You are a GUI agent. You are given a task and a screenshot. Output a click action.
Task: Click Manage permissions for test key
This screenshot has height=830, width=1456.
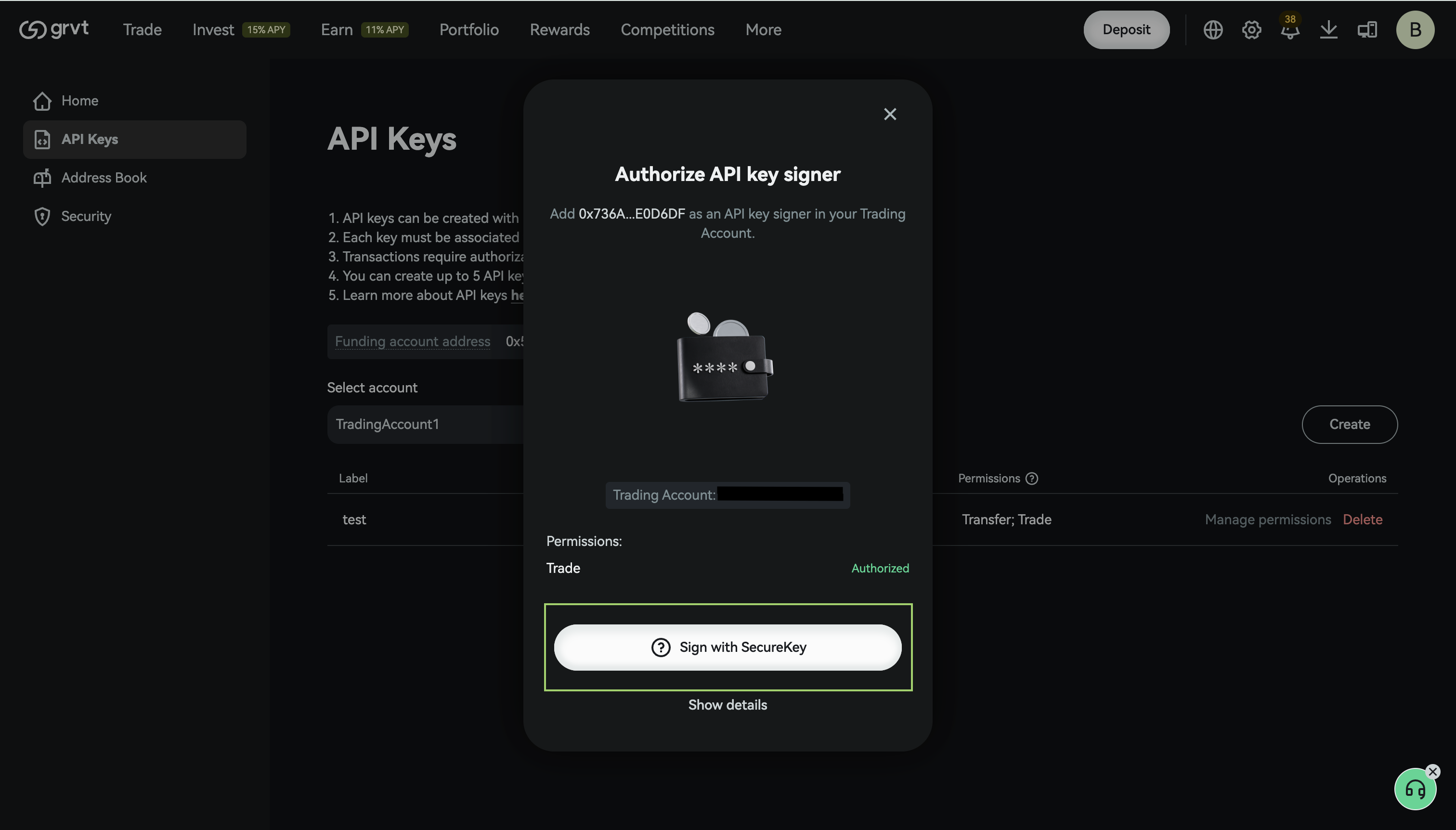(1267, 520)
